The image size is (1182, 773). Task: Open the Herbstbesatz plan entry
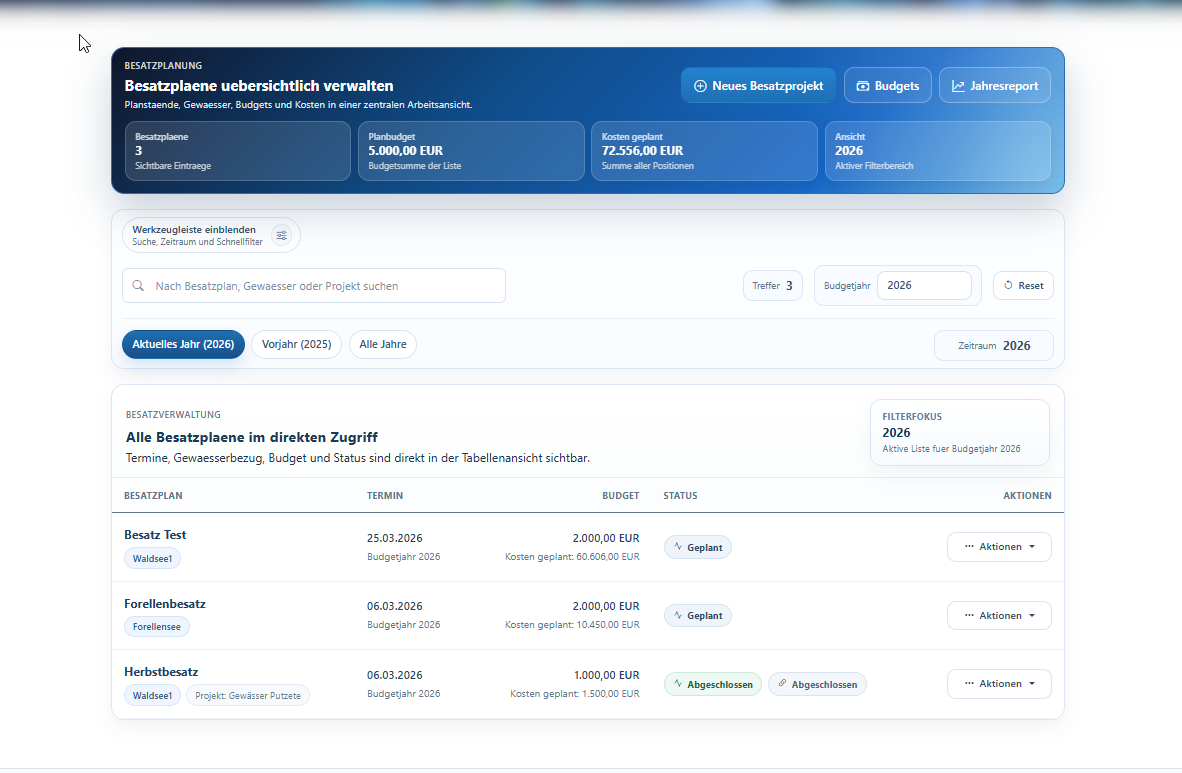click(161, 672)
